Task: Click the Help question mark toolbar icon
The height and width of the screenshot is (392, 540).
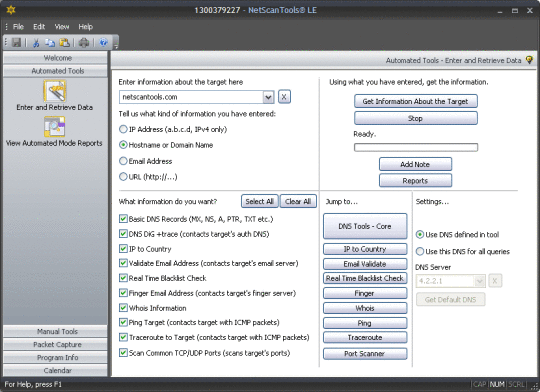Action: pos(103,42)
